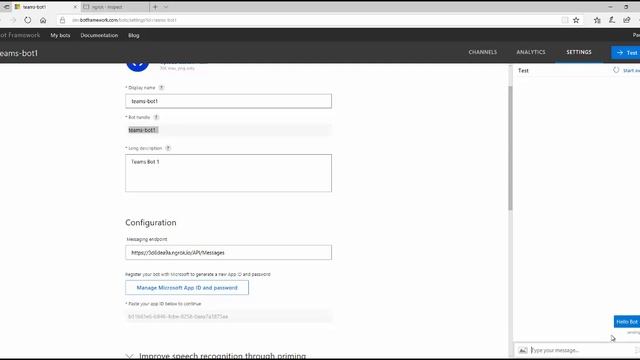Image resolution: width=640 pixels, height=360 pixels.
Task: Open Documentation in navigation
Action: coord(99,36)
